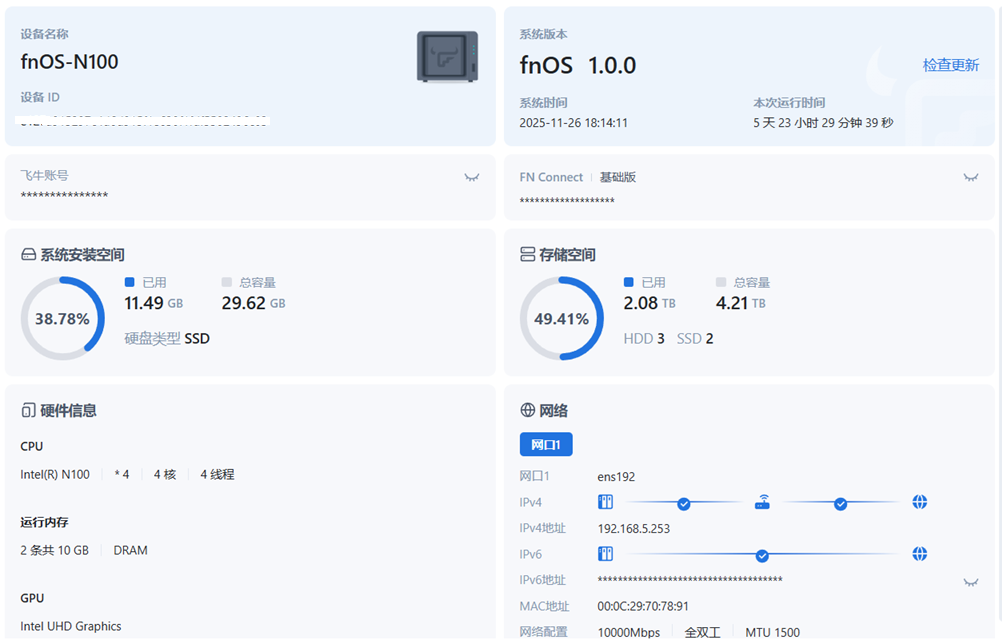Click the 38.78% system space usage ring
The height and width of the screenshot is (639, 1002).
tap(62, 319)
